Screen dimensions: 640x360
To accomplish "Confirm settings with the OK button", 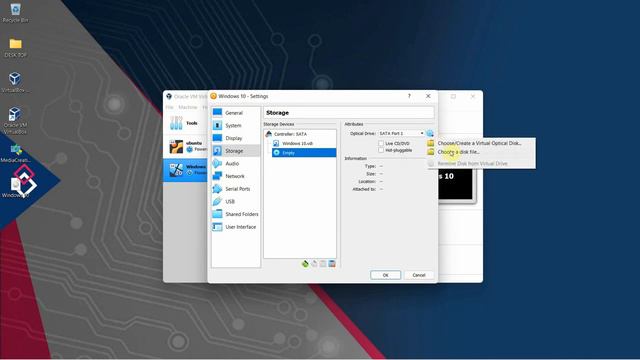I will click(x=385, y=275).
